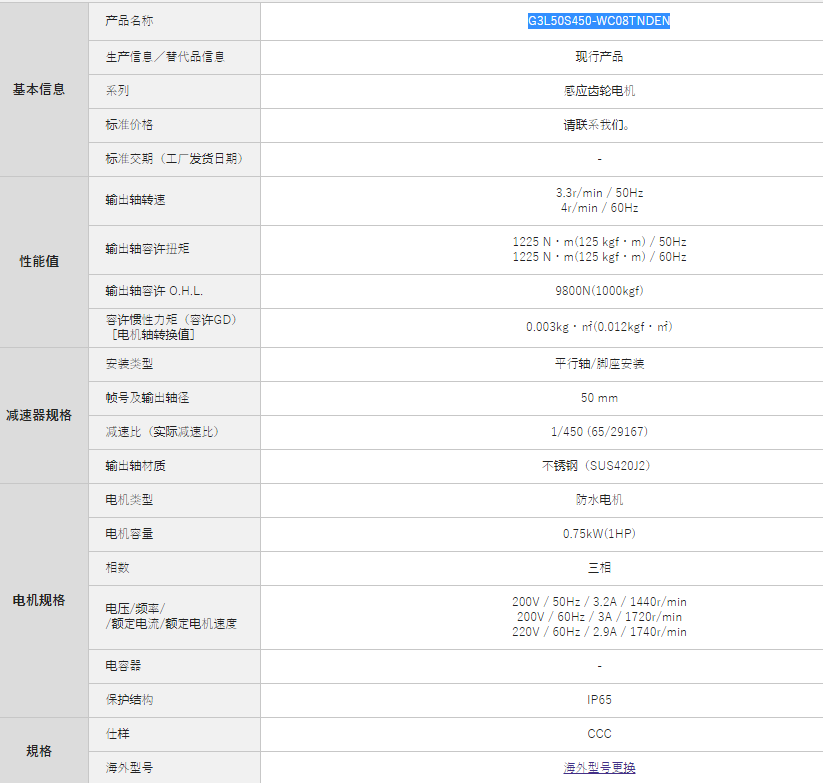Click the 1/450 (65/29167) reduction ratio value
Image resolution: width=823 pixels, height=783 pixels.
[599, 432]
